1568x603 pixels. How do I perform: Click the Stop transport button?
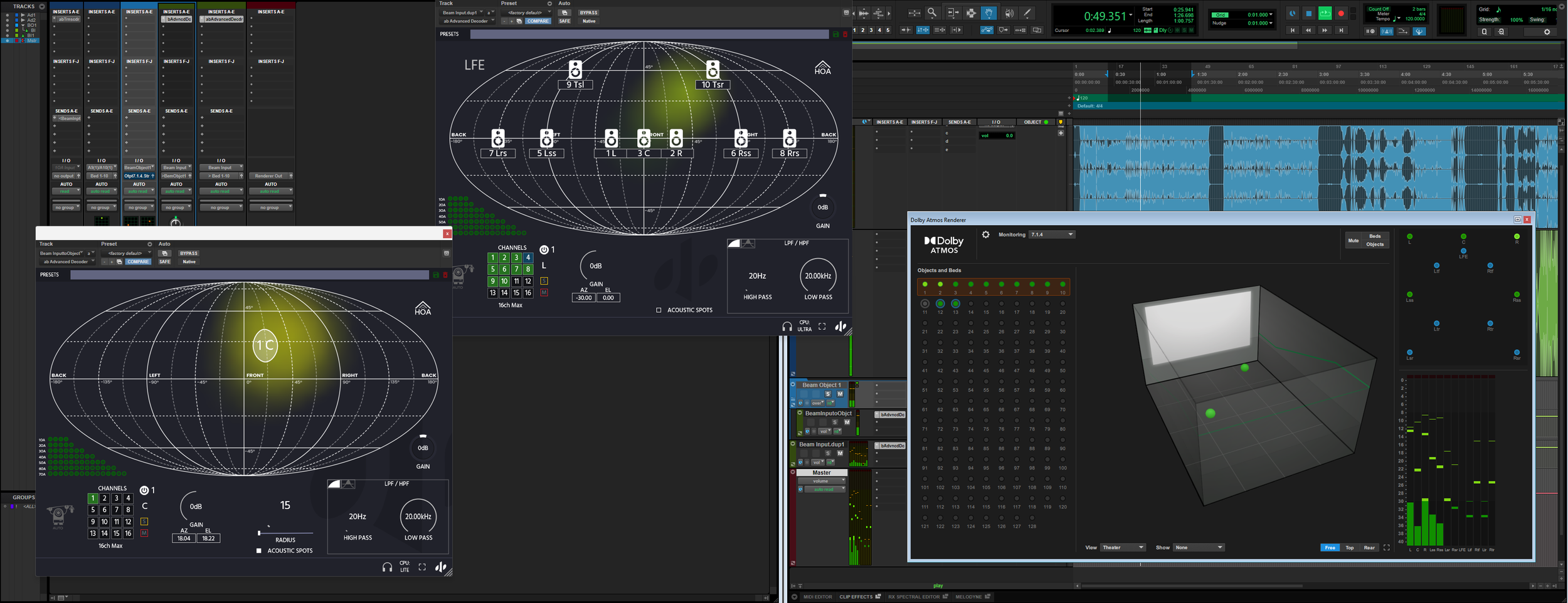1309,13
